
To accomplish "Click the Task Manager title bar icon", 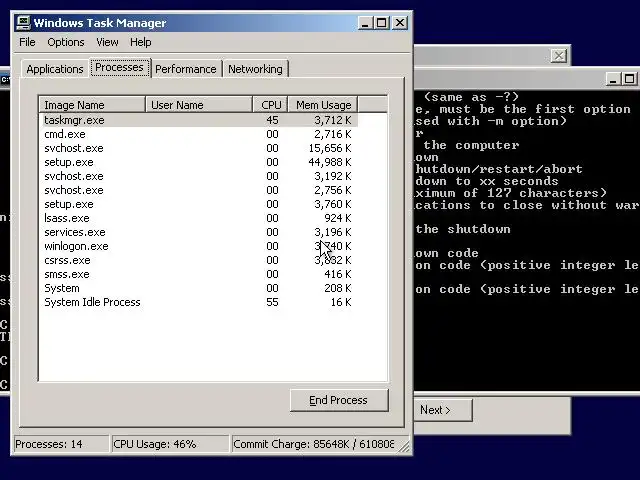I will coord(23,22).
